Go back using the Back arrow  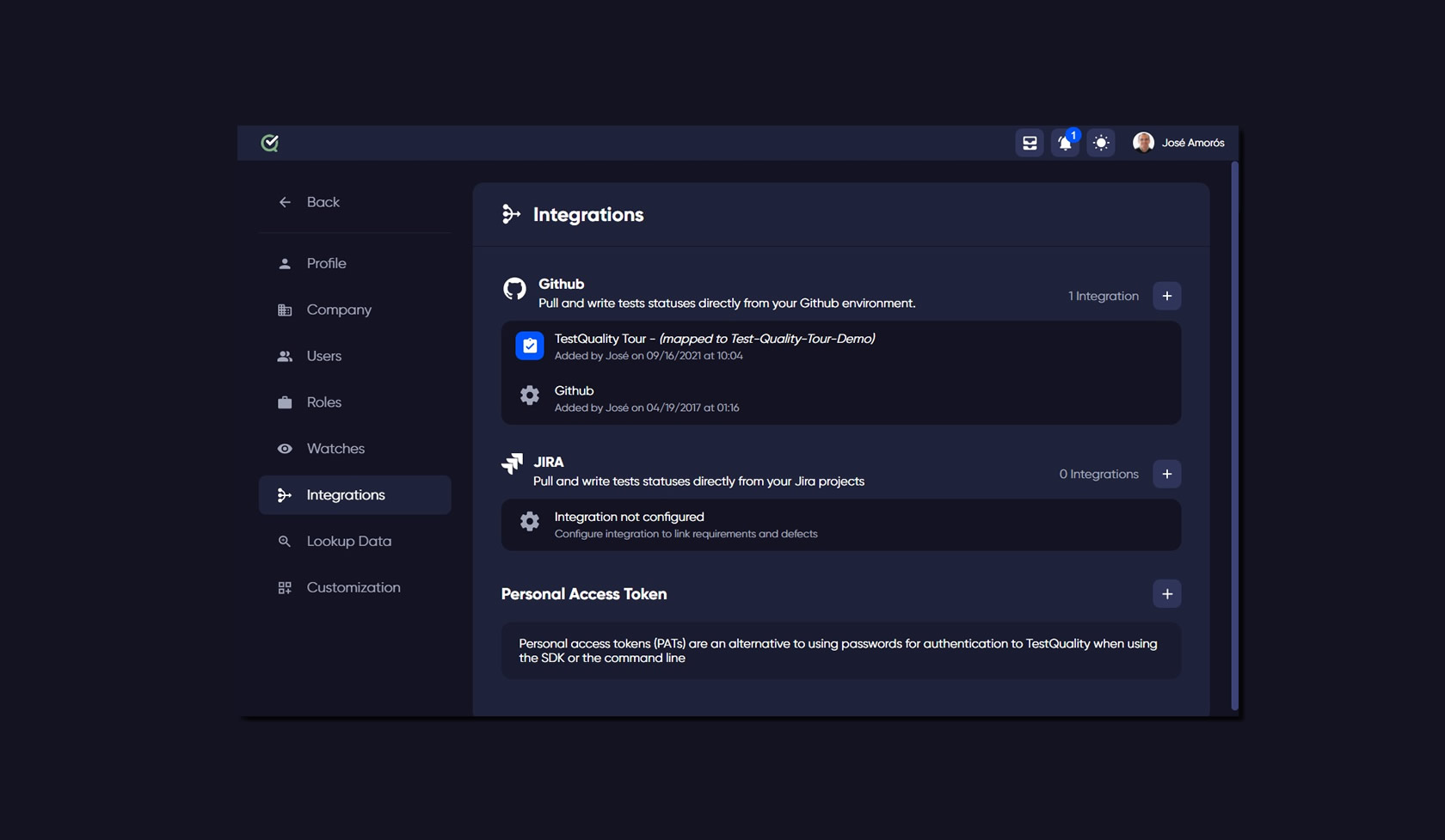(x=285, y=202)
